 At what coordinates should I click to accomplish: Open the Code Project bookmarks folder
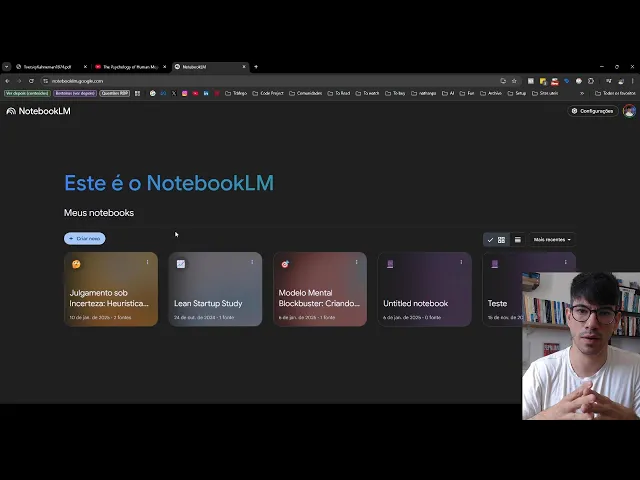point(268,93)
